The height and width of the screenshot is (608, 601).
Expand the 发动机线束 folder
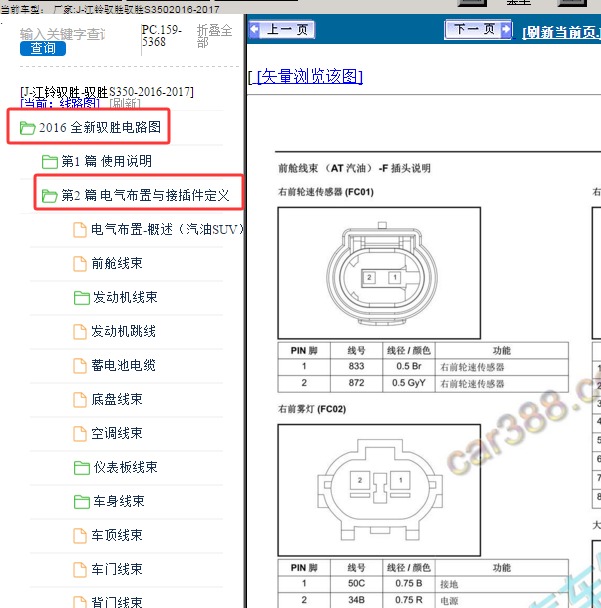125,297
